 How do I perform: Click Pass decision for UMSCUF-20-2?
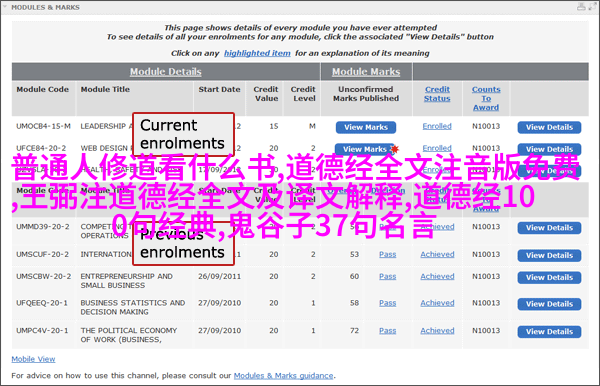point(388,254)
